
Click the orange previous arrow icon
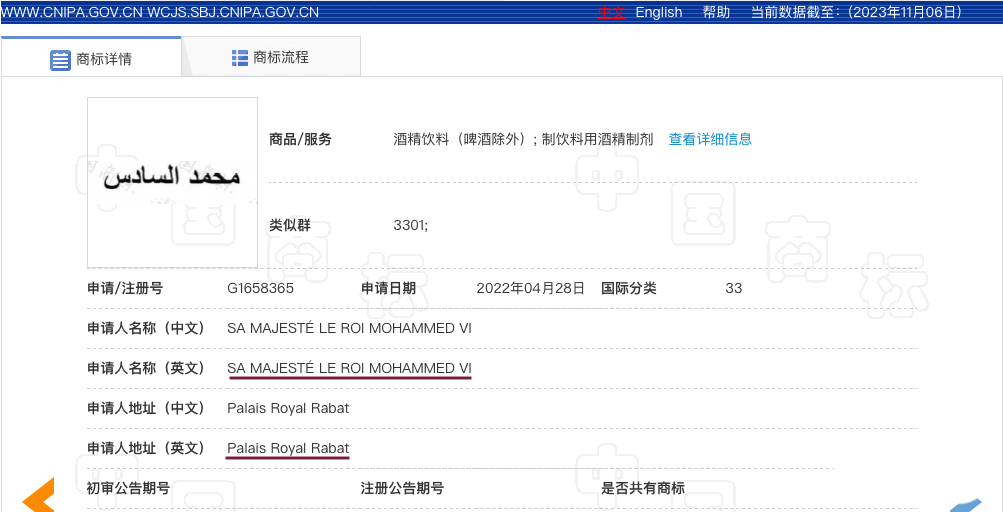(38, 496)
